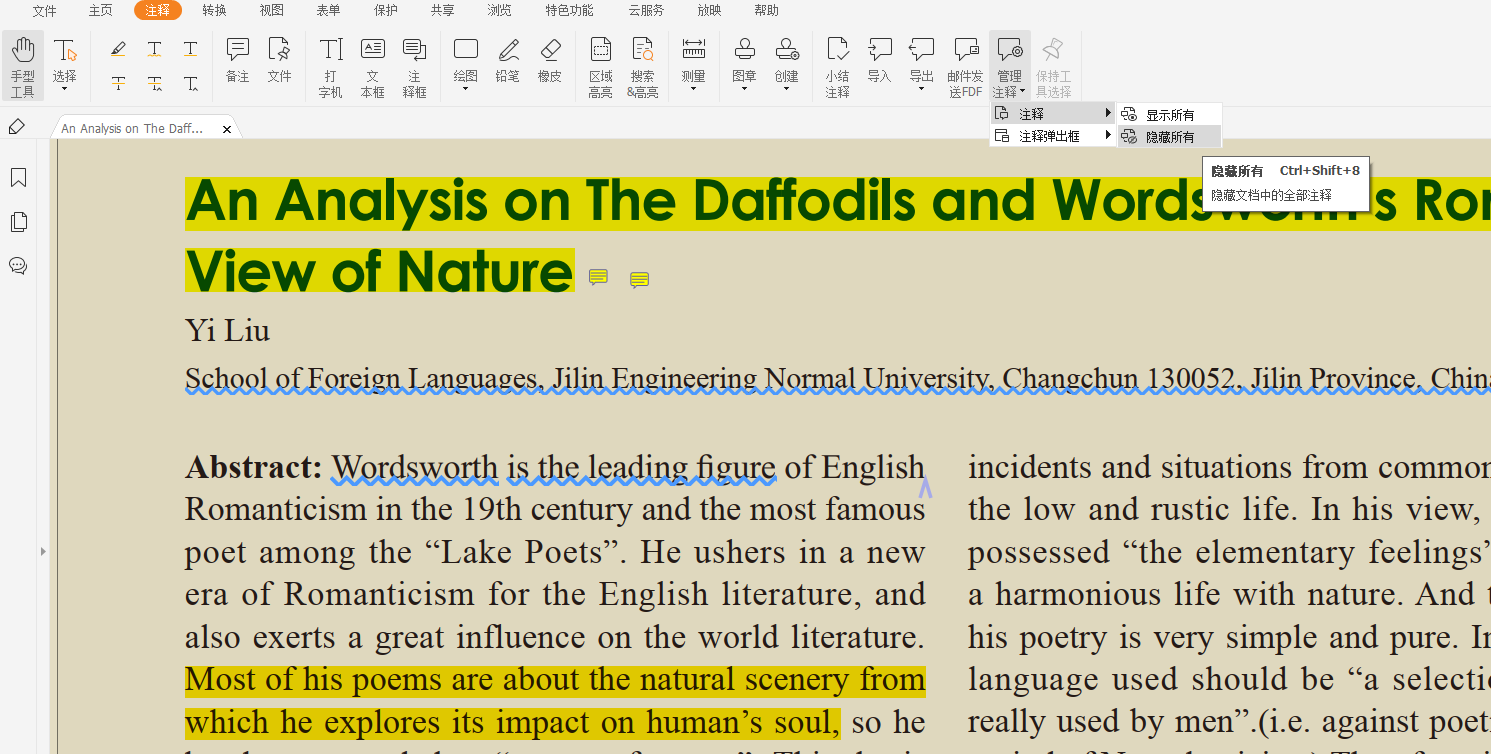Select the 手型工具 hand tool

tap(23, 66)
